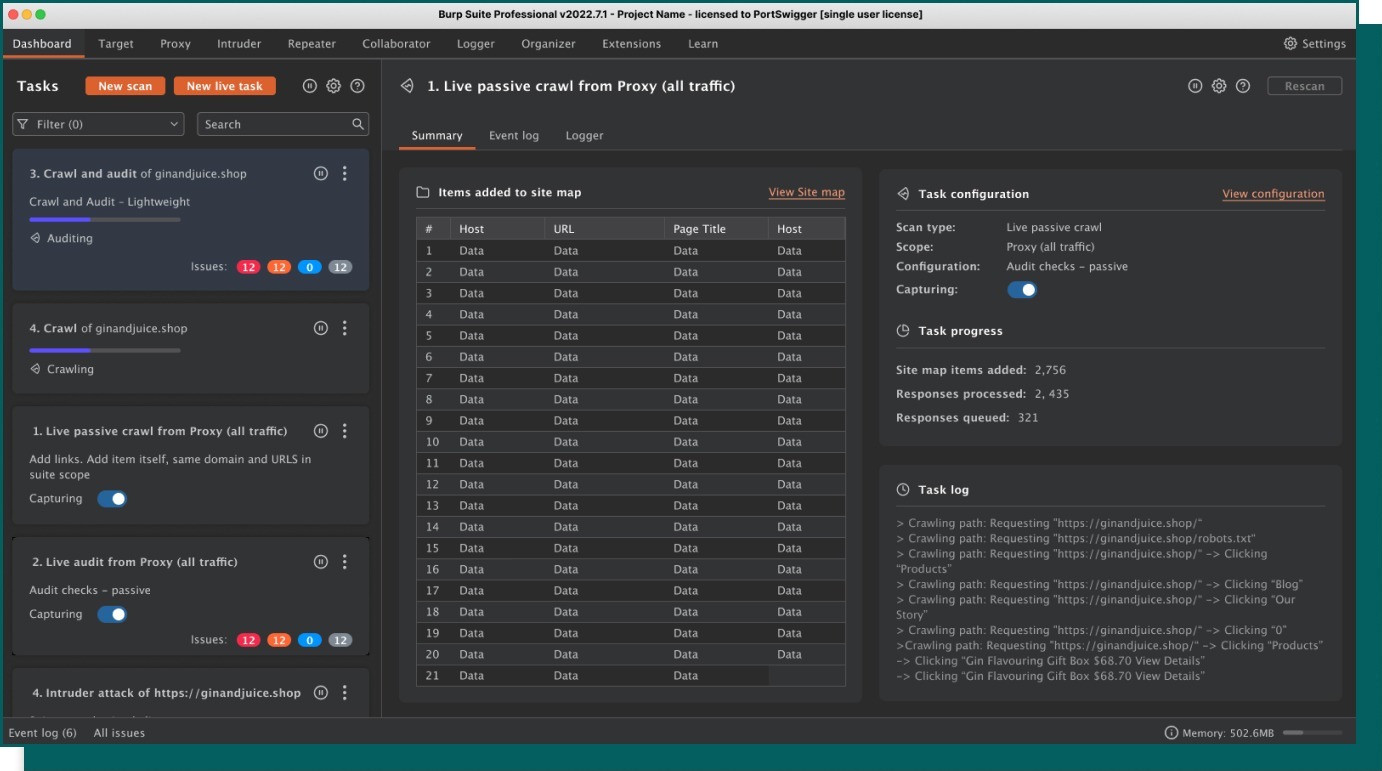Open the Repeater tab
1382x771 pixels.
click(312, 44)
